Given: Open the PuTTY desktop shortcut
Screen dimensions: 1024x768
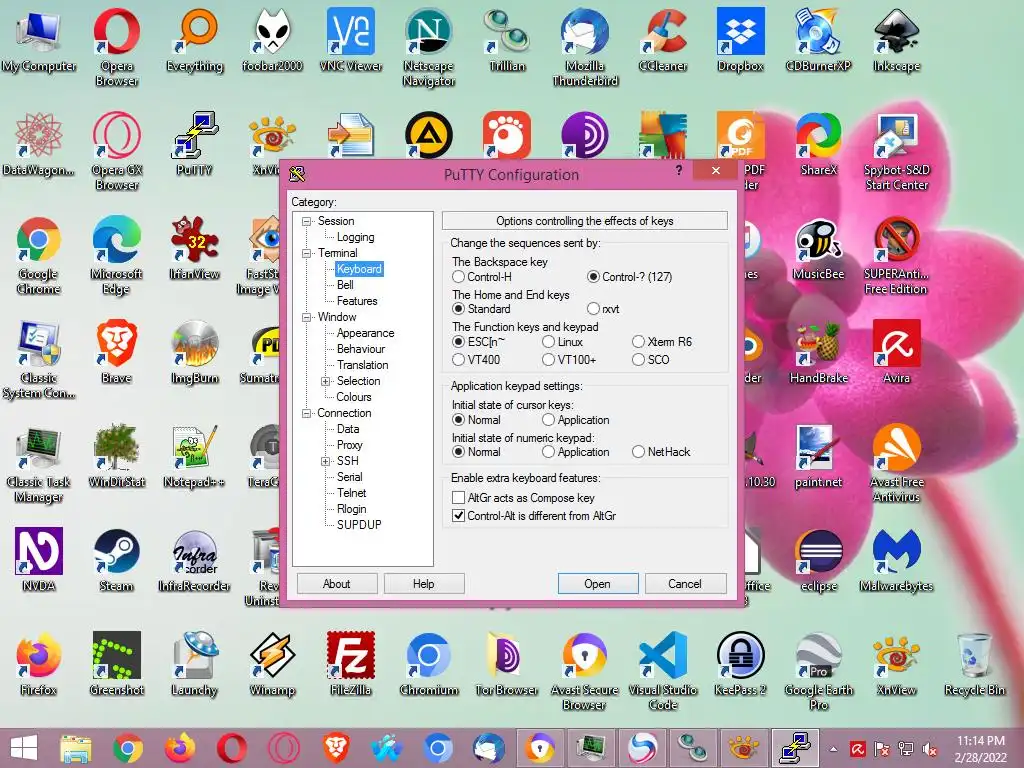Looking at the screenshot, I should pos(195,144).
